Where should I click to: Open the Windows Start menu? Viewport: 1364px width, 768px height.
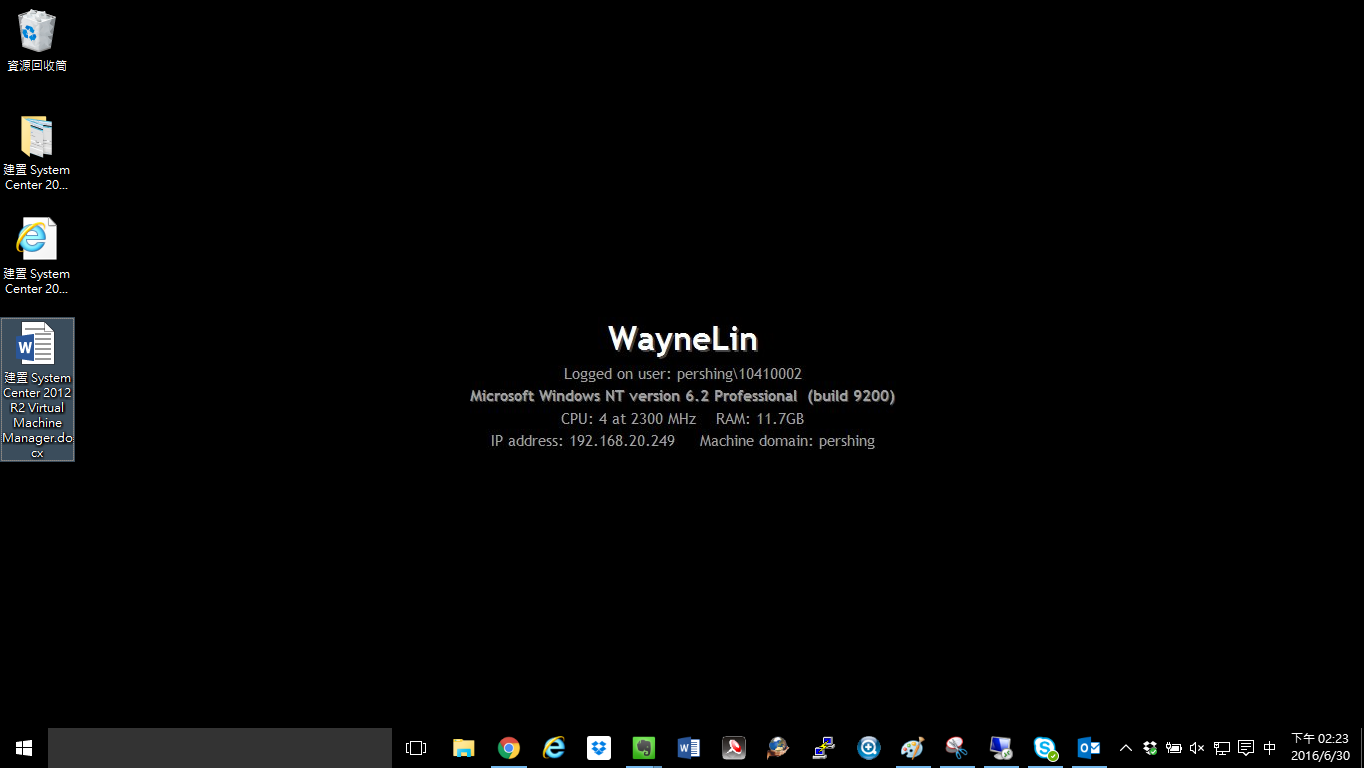pyautogui.click(x=24, y=748)
